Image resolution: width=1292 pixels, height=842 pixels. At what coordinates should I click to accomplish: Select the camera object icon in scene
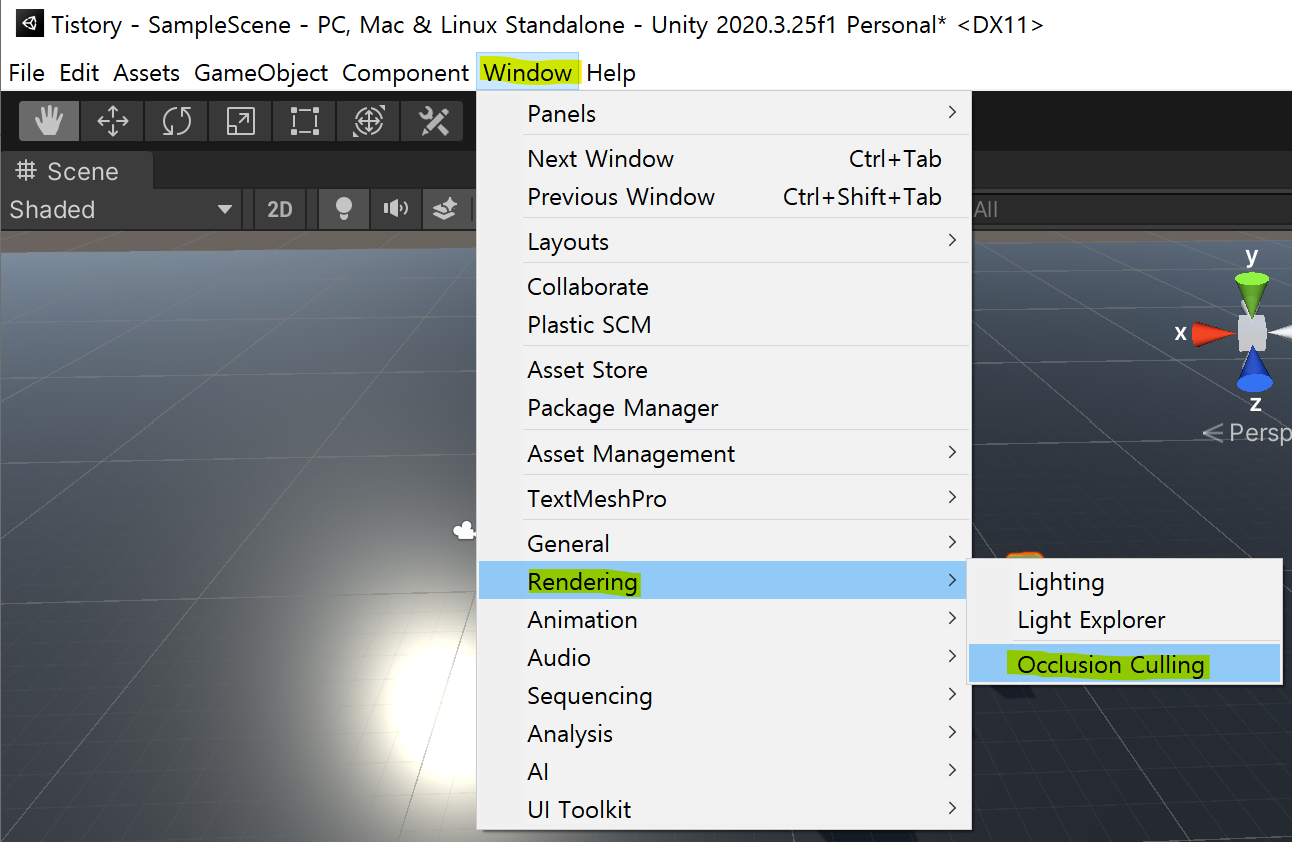[464, 531]
